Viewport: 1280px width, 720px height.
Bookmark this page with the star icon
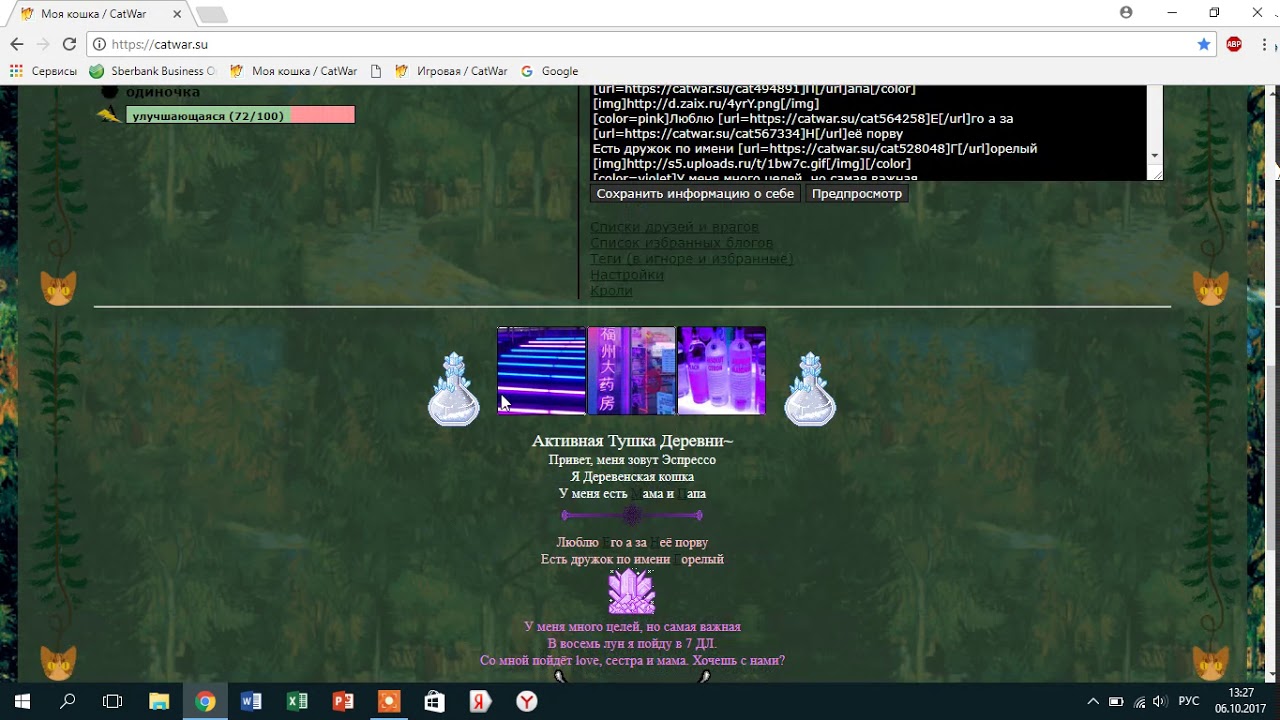(1204, 44)
